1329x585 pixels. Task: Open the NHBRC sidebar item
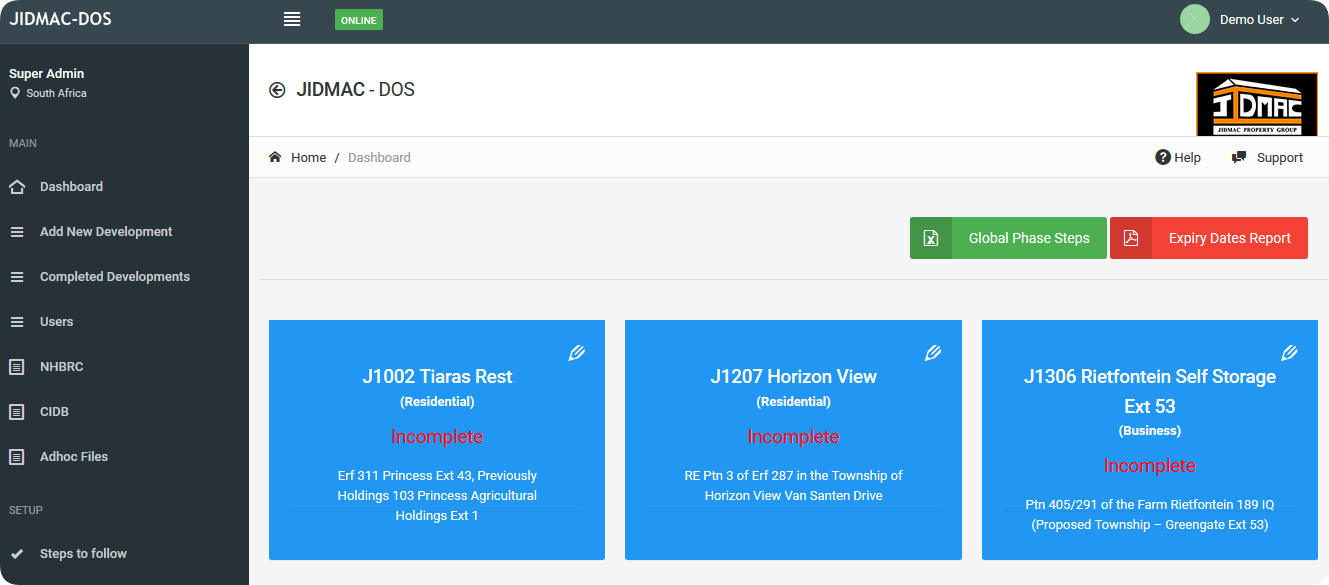tap(61, 367)
